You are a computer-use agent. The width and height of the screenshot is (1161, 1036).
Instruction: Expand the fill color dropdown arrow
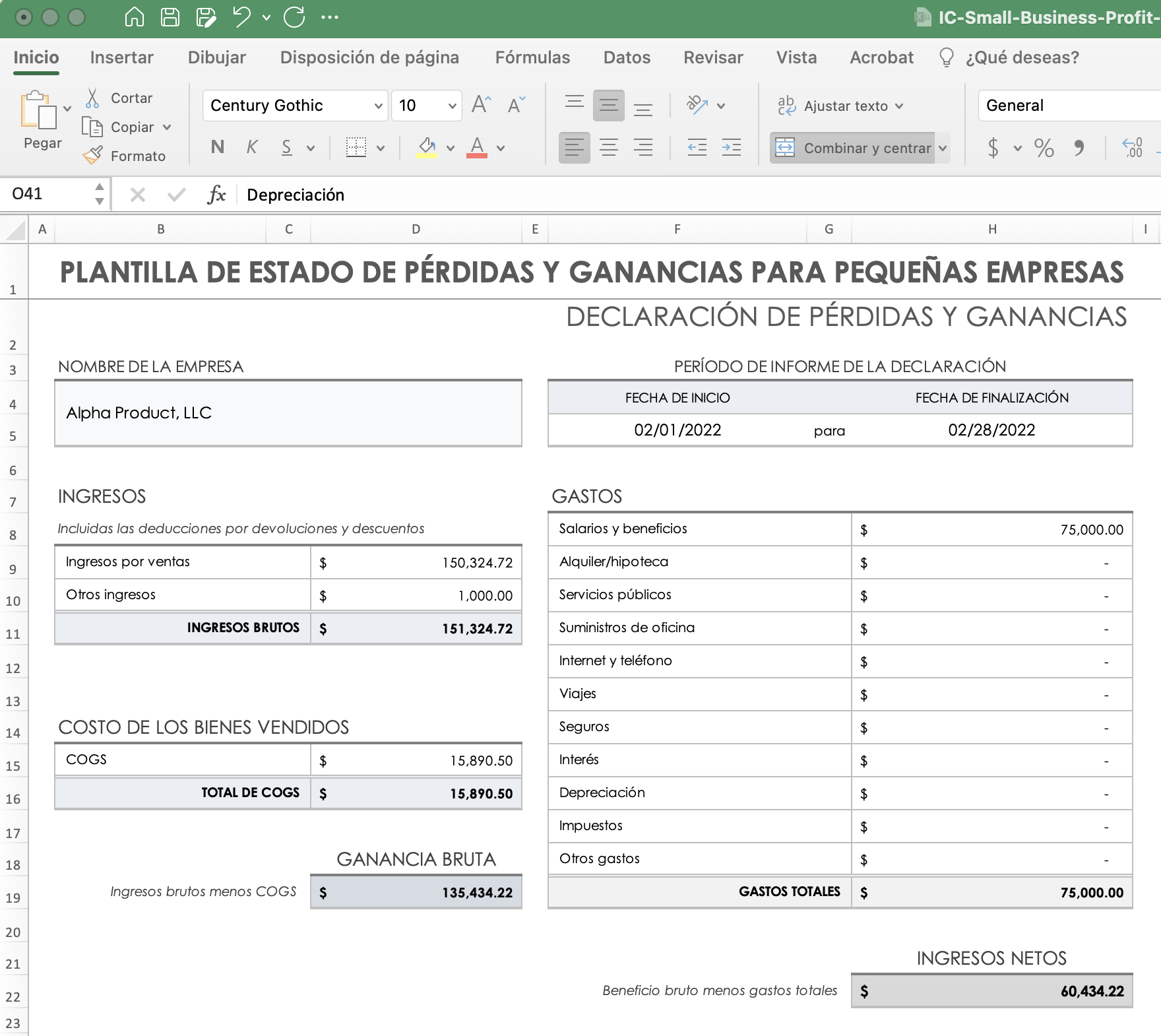[451, 148]
